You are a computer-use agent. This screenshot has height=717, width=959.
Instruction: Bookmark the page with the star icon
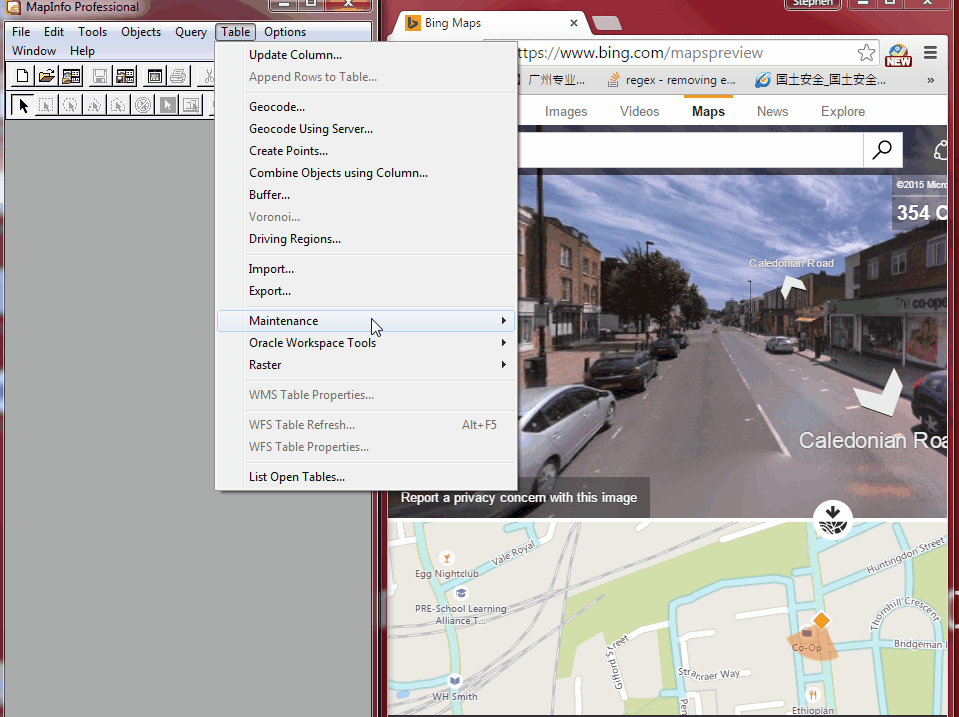coord(866,53)
